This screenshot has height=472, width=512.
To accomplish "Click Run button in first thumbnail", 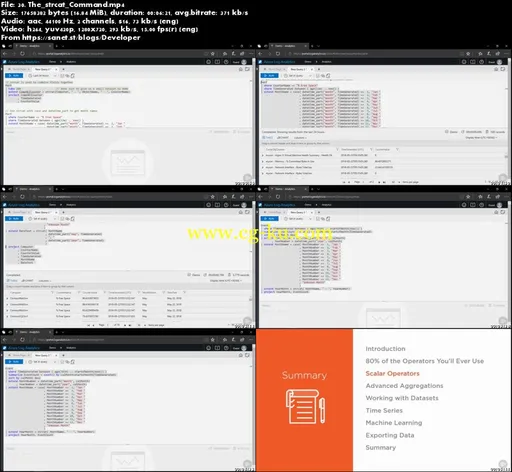I will point(14,76).
